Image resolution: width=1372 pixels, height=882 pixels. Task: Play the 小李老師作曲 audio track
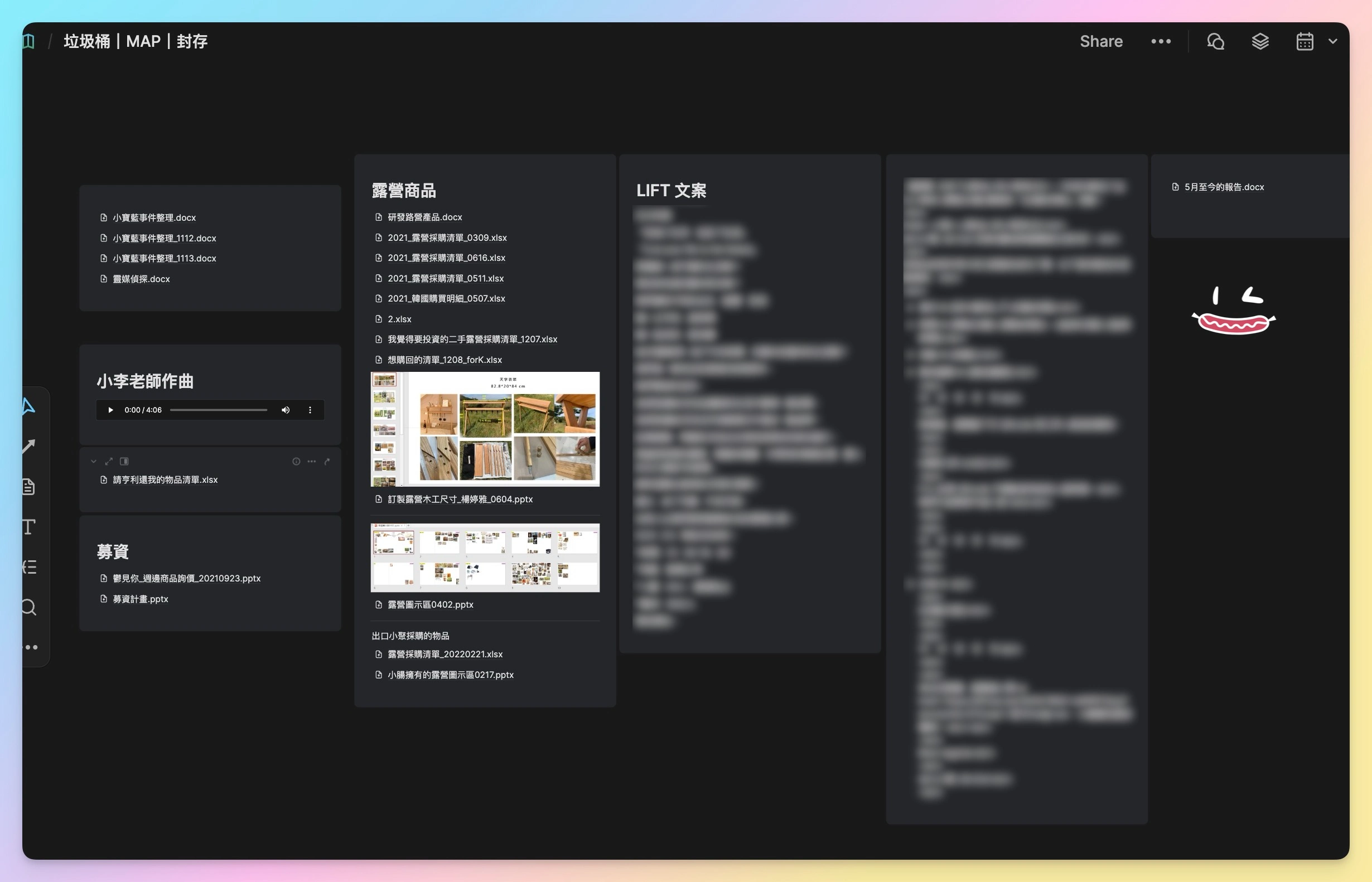tap(110, 410)
